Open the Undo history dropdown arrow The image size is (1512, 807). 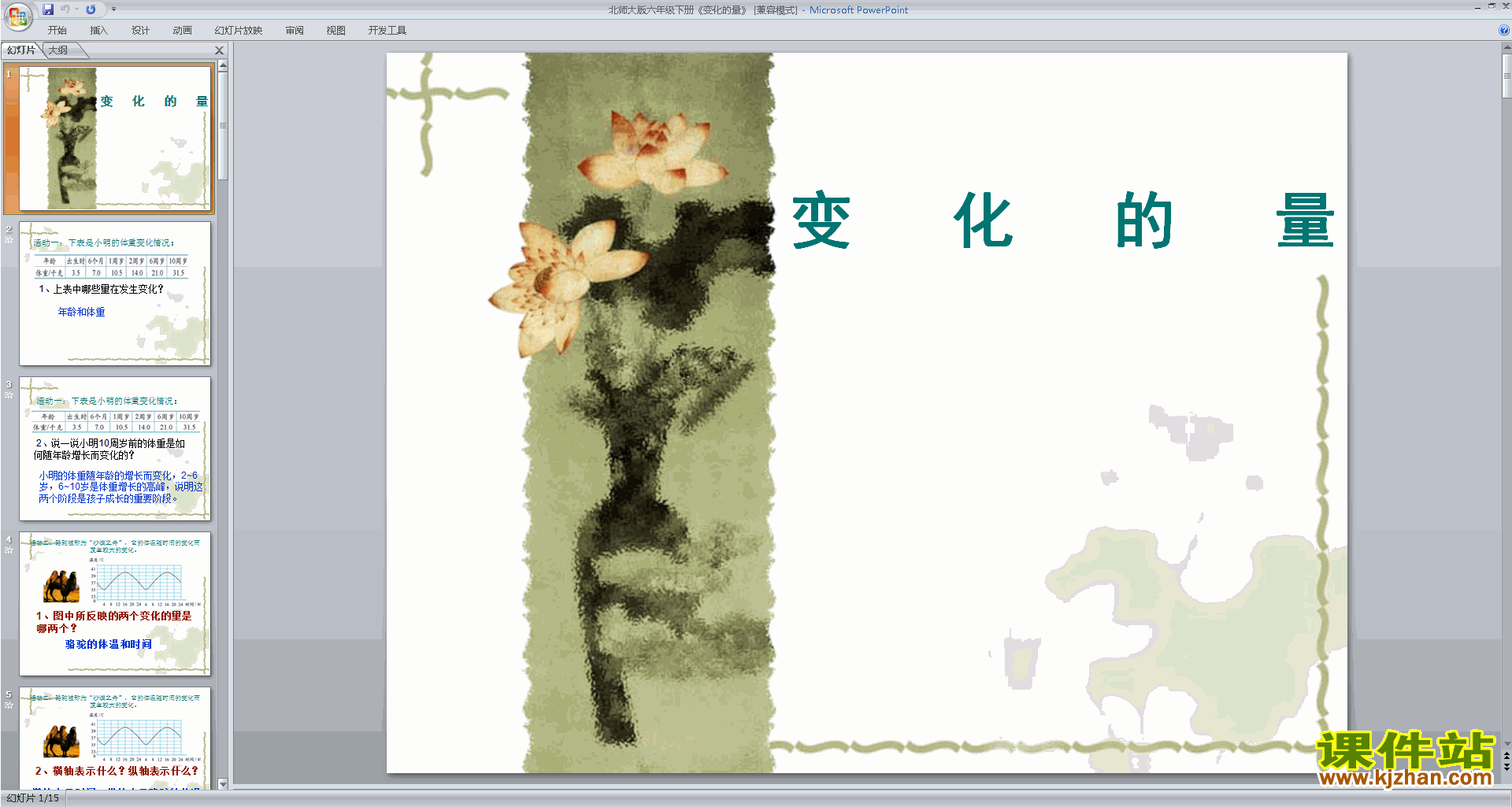76,9
